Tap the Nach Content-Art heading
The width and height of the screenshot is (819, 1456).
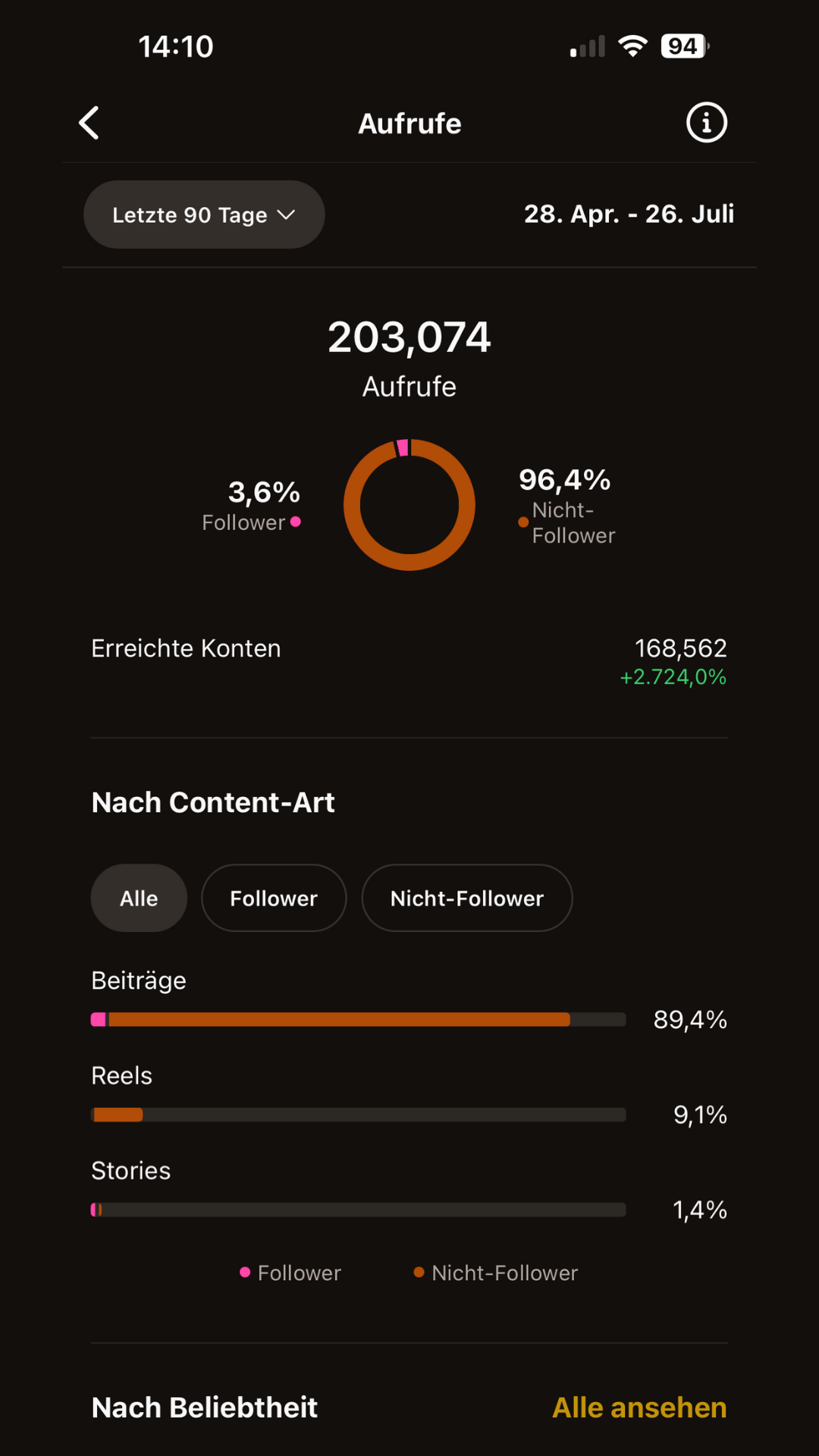click(x=213, y=802)
